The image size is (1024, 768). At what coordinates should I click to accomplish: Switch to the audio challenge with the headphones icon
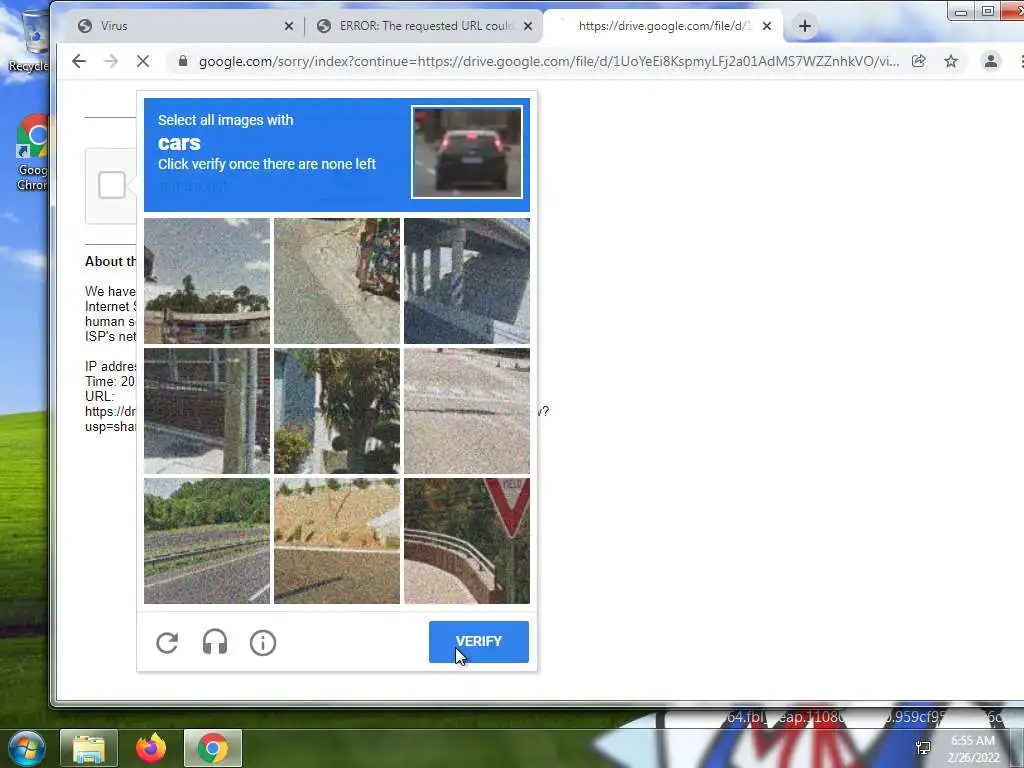click(x=215, y=643)
